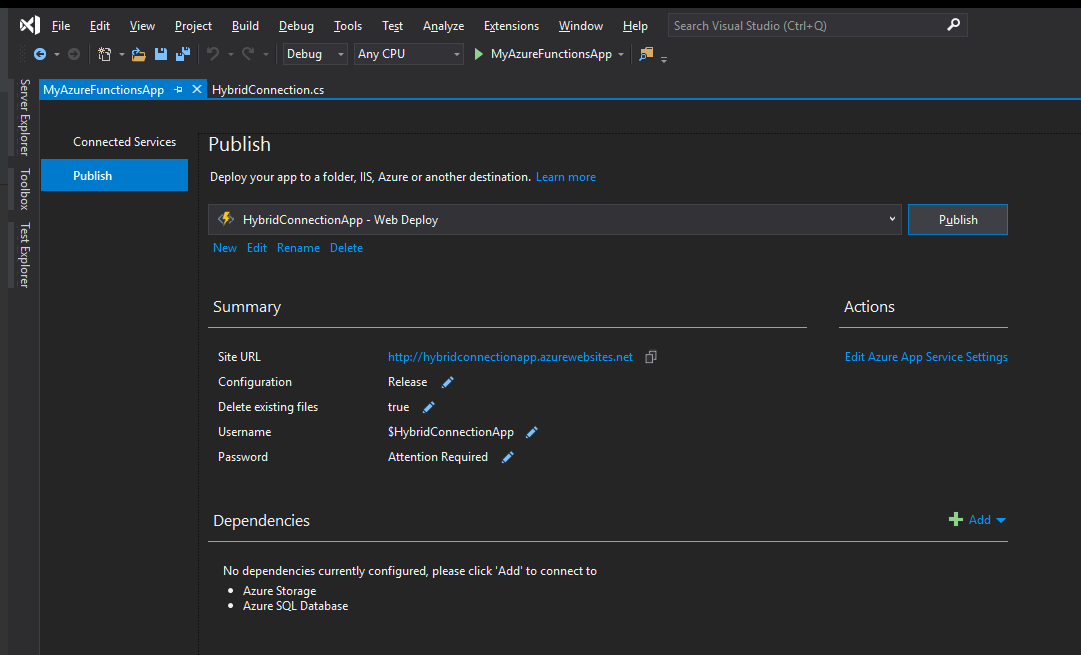Open the Project menu
This screenshot has height=655, width=1081.
[x=193, y=26]
